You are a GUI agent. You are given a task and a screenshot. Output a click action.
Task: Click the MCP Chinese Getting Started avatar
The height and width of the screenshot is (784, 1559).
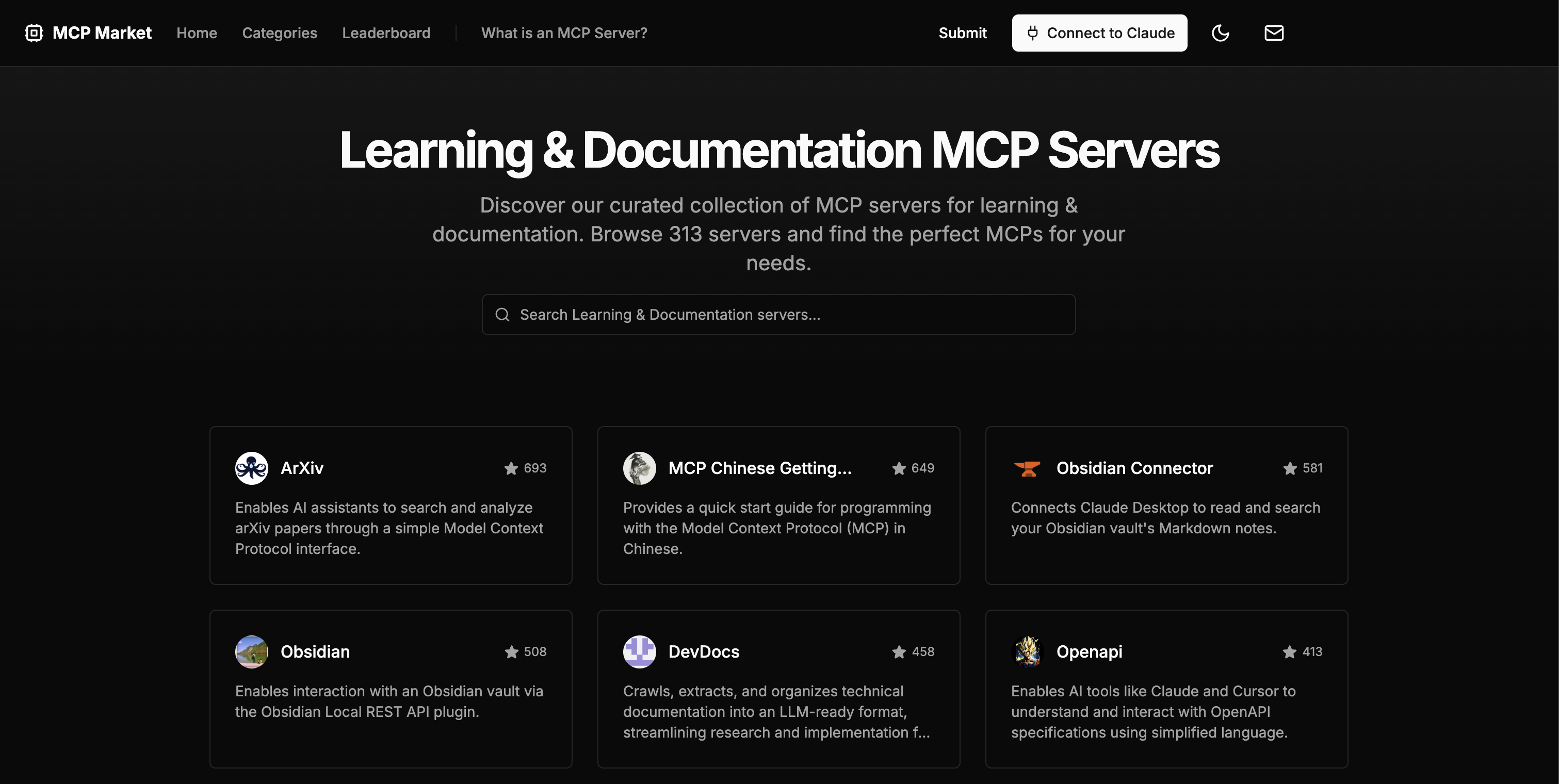[x=639, y=468]
